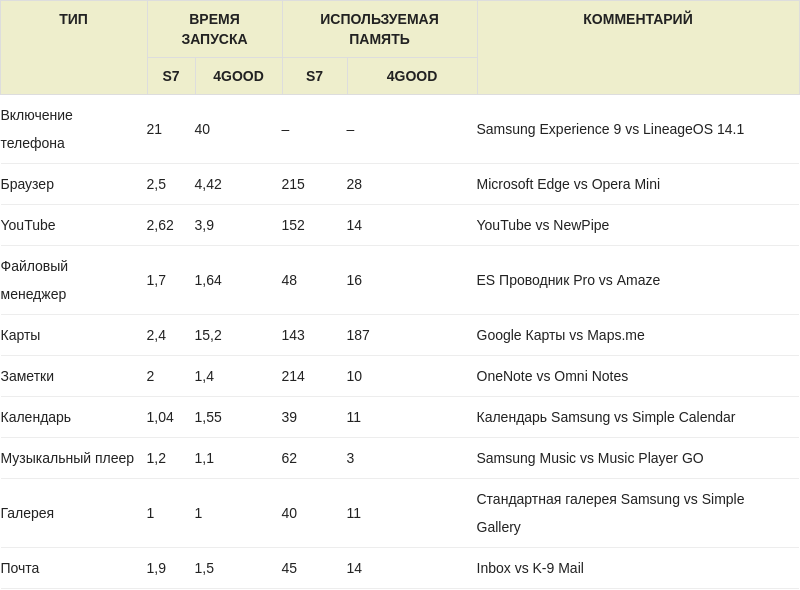Click the Microsoft Edge vs Opera Mini comment
800x590 pixels.
pos(568,184)
